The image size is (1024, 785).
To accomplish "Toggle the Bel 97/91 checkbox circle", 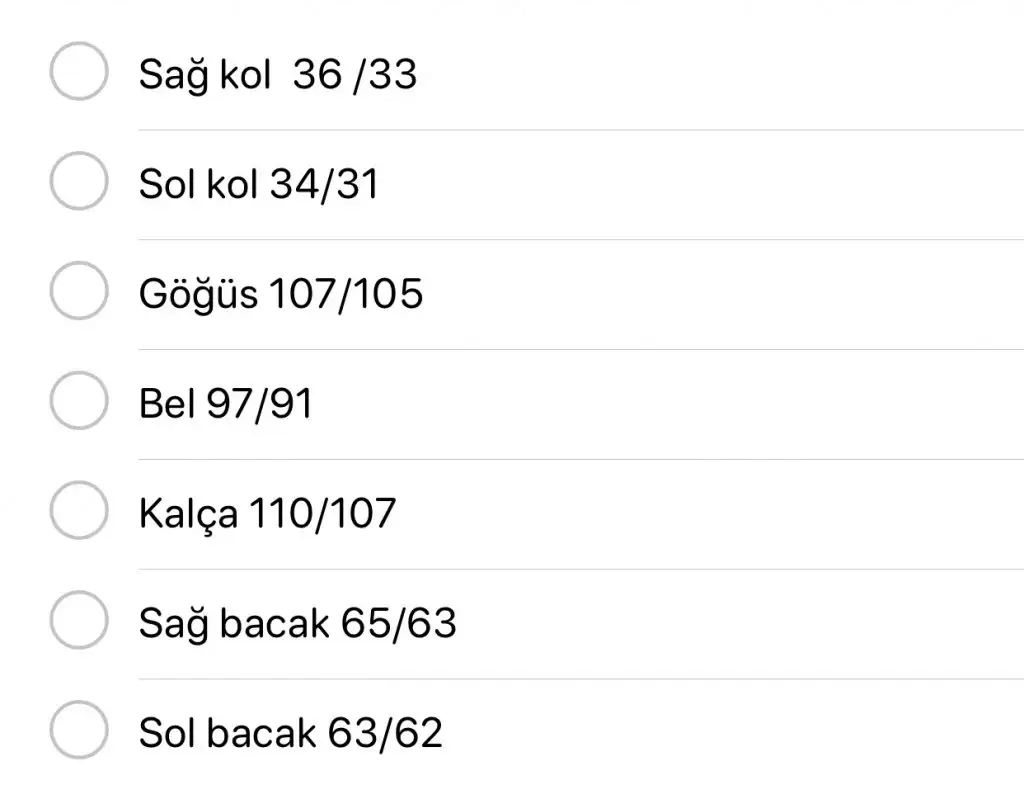I will 78,401.
